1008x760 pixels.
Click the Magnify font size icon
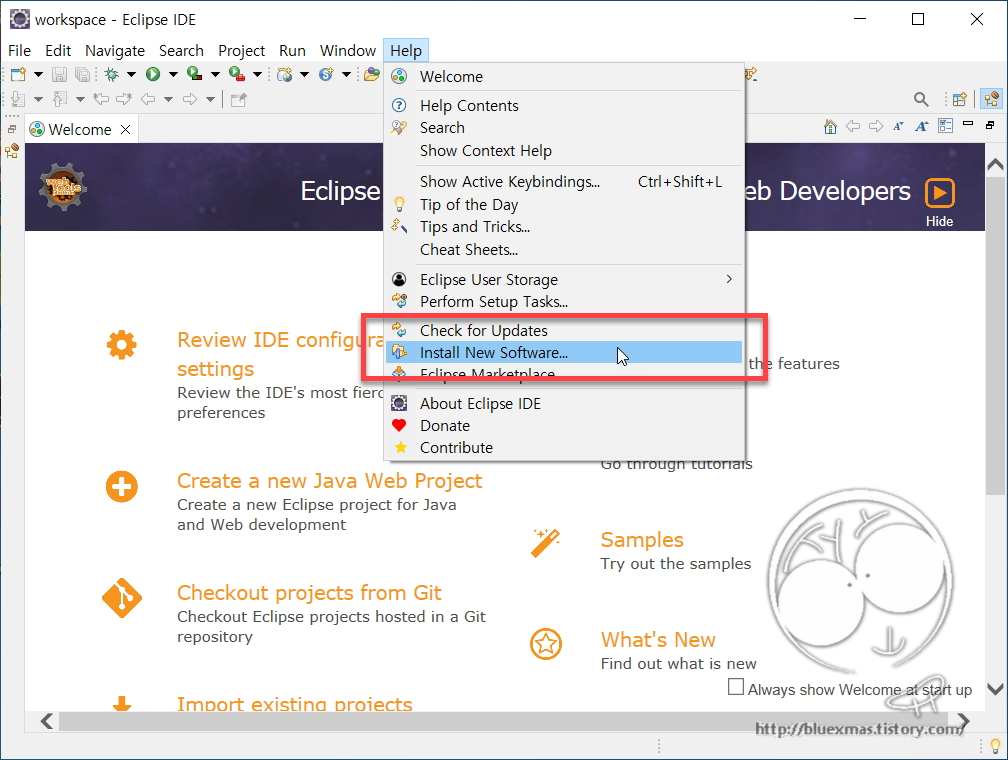click(x=922, y=127)
